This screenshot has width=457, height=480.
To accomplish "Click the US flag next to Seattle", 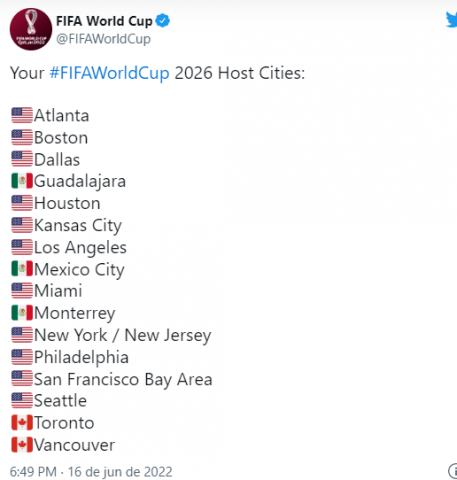I will (x=22, y=401).
